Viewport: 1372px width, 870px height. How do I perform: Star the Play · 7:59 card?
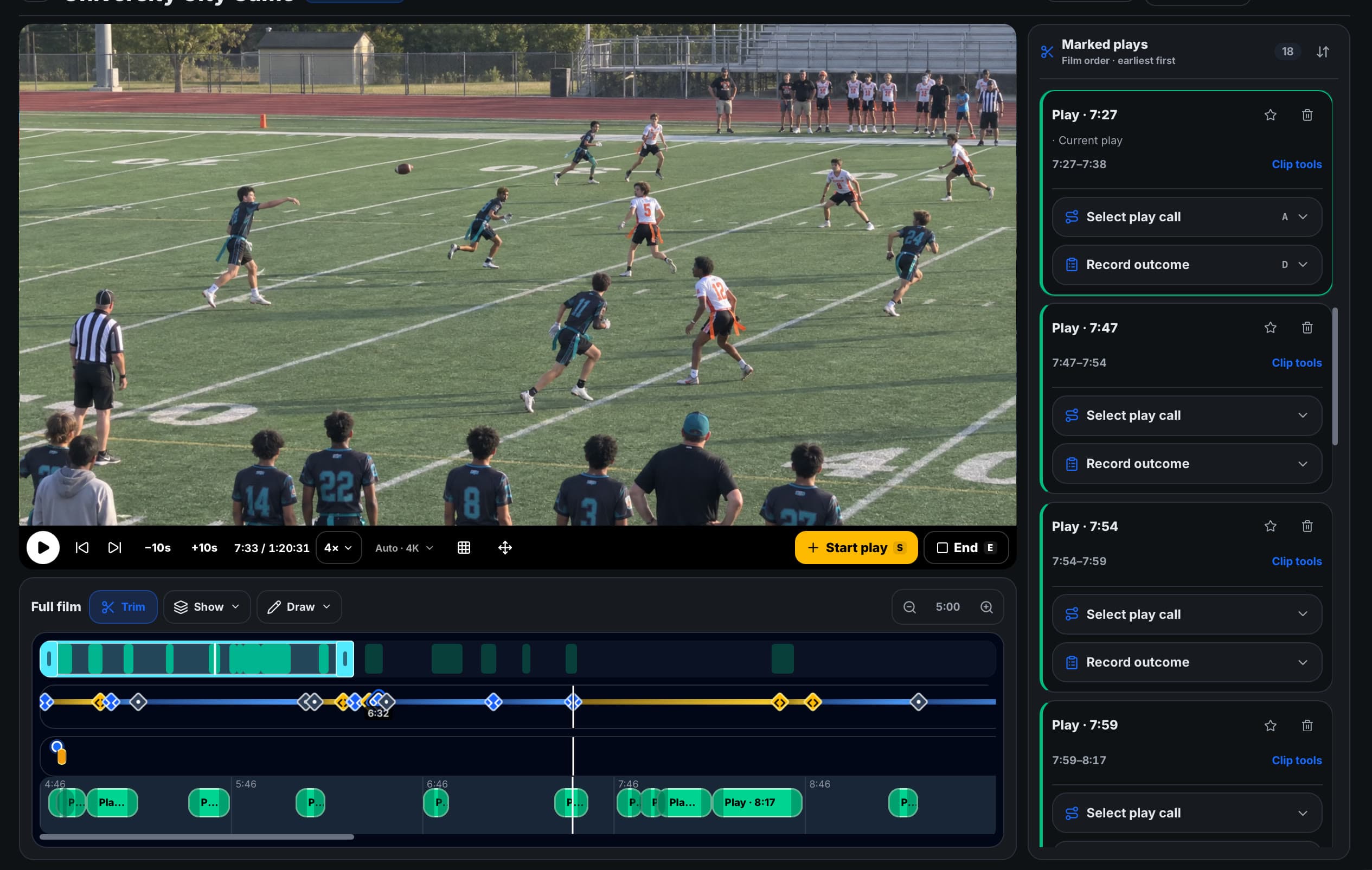click(x=1270, y=725)
